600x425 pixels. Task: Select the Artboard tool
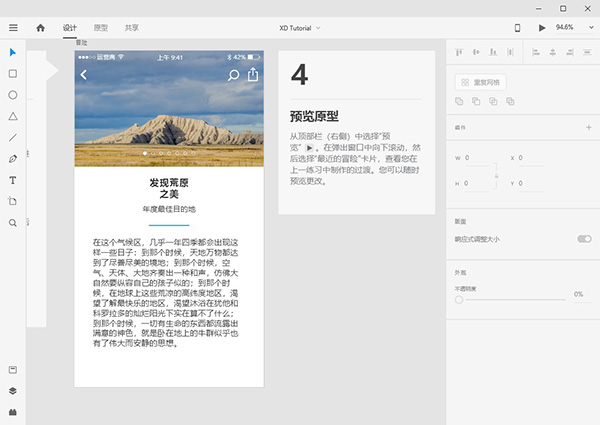coord(13,201)
